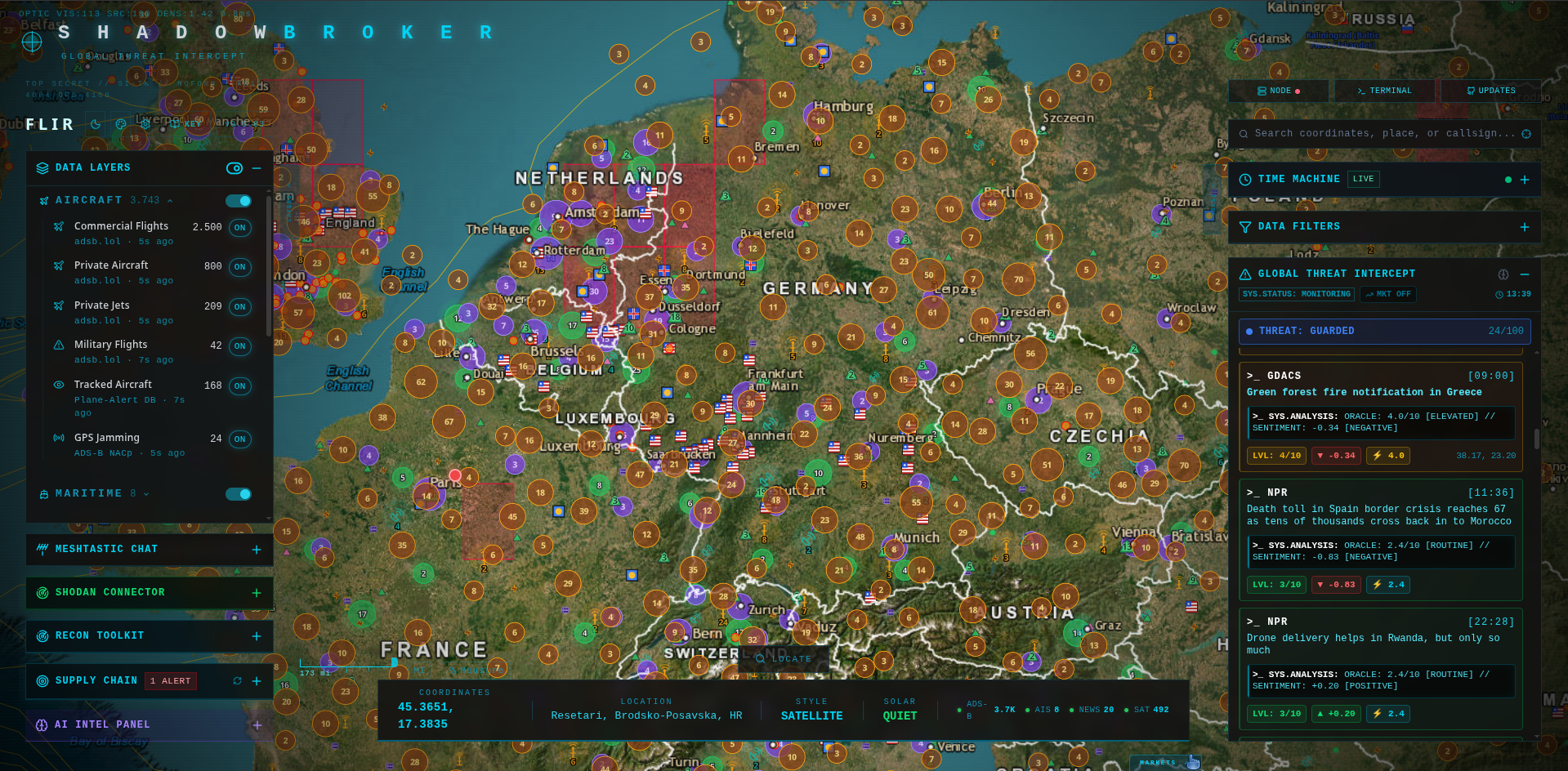Viewport: 1568px width, 771px height.
Task: Click the SYS.STATUS: MONITORING badge
Action: coord(1297,295)
